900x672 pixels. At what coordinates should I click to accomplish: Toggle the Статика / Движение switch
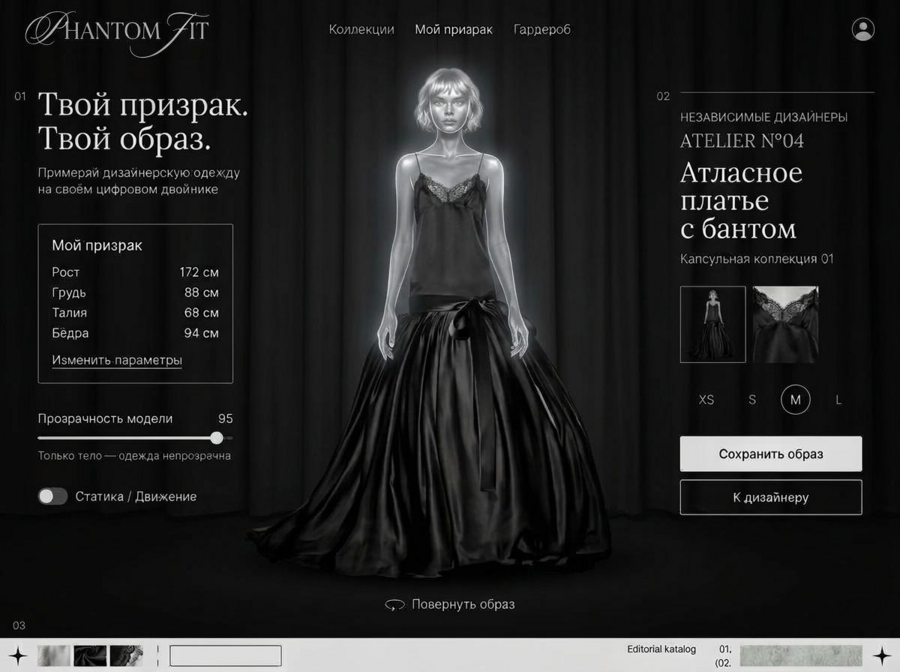[x=53, y=496]
